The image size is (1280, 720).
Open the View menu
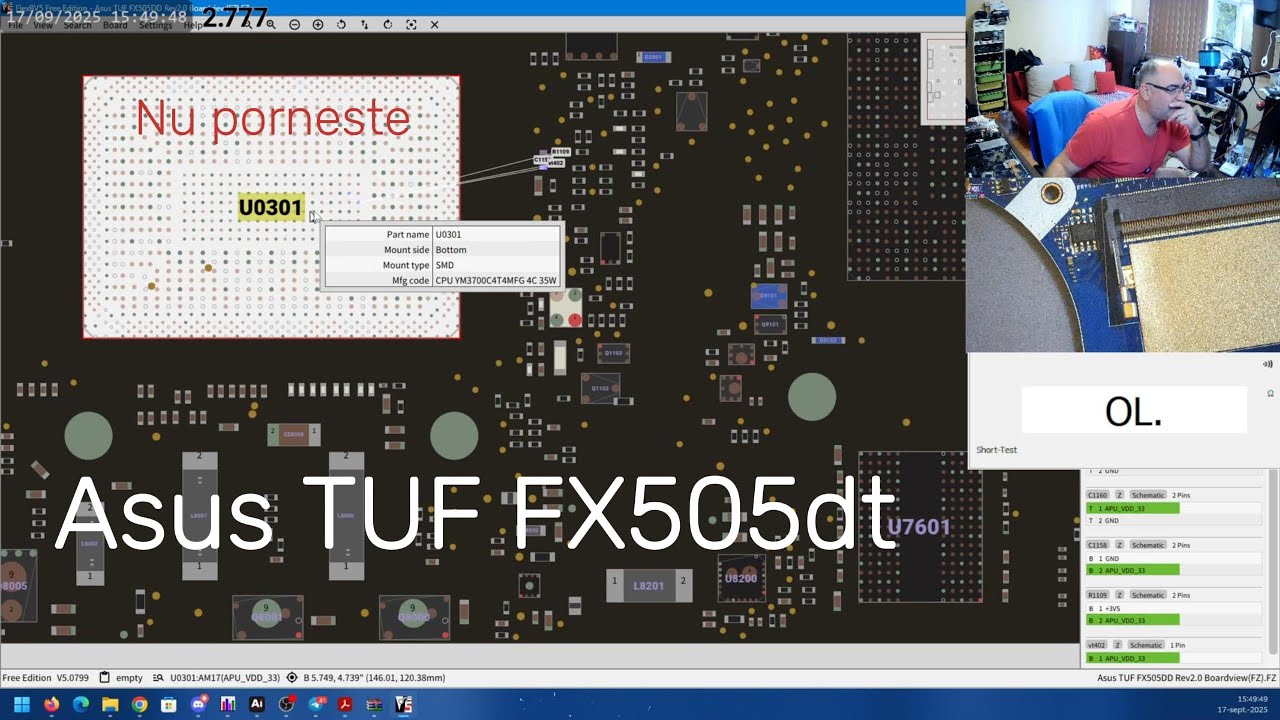pos(43,25)
